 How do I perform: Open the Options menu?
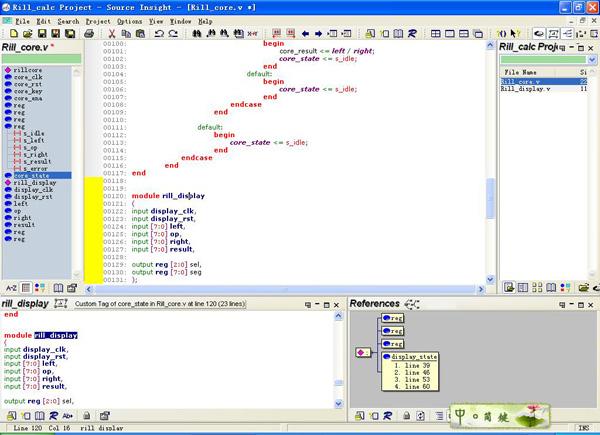[129, 20]
